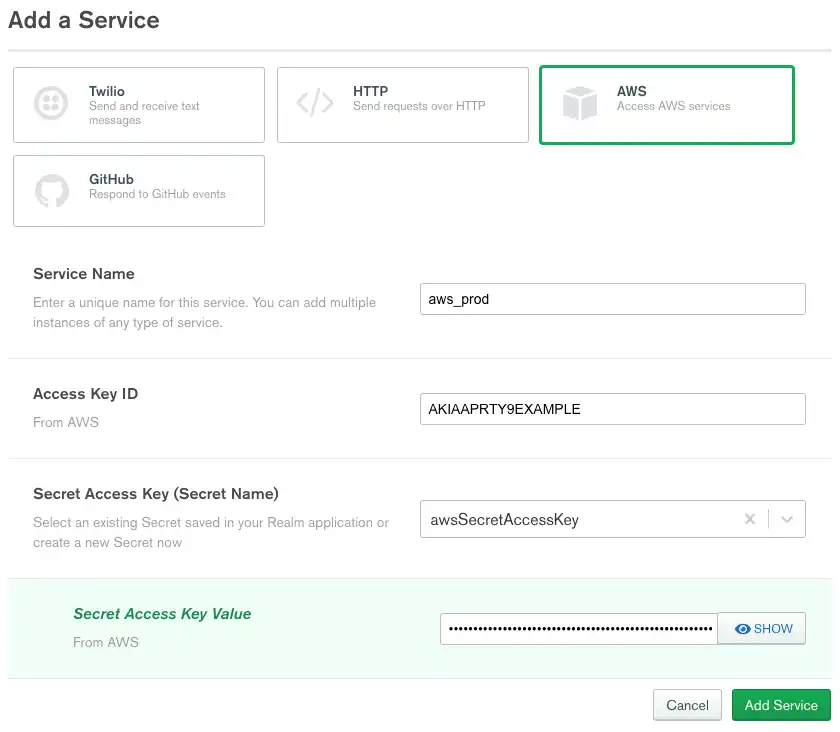Select the HTTP service card
Screen dimensions: 840x732
[403, 104]
